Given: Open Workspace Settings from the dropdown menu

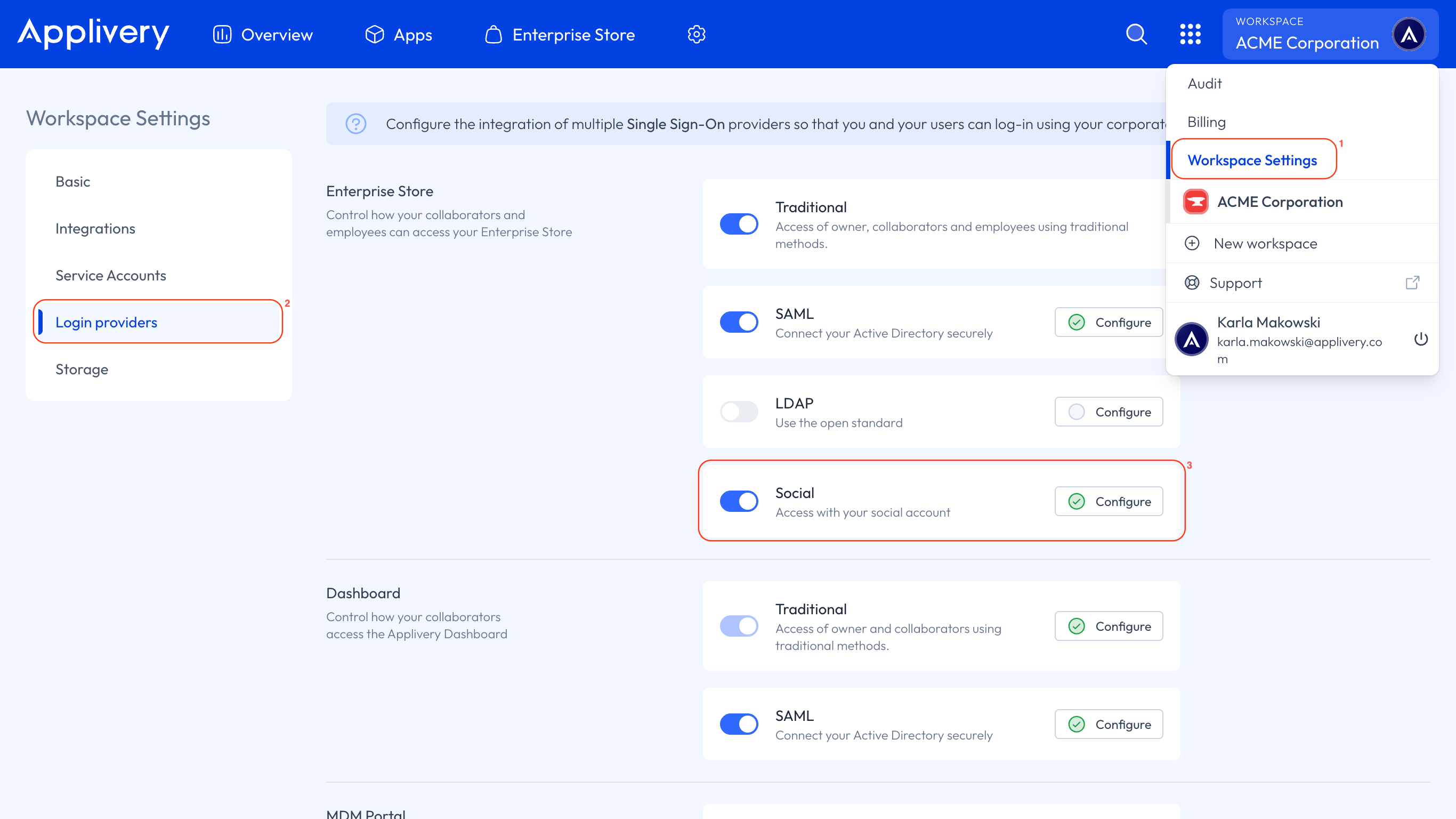Looking at the screenshot, I should pos(1253,160).
